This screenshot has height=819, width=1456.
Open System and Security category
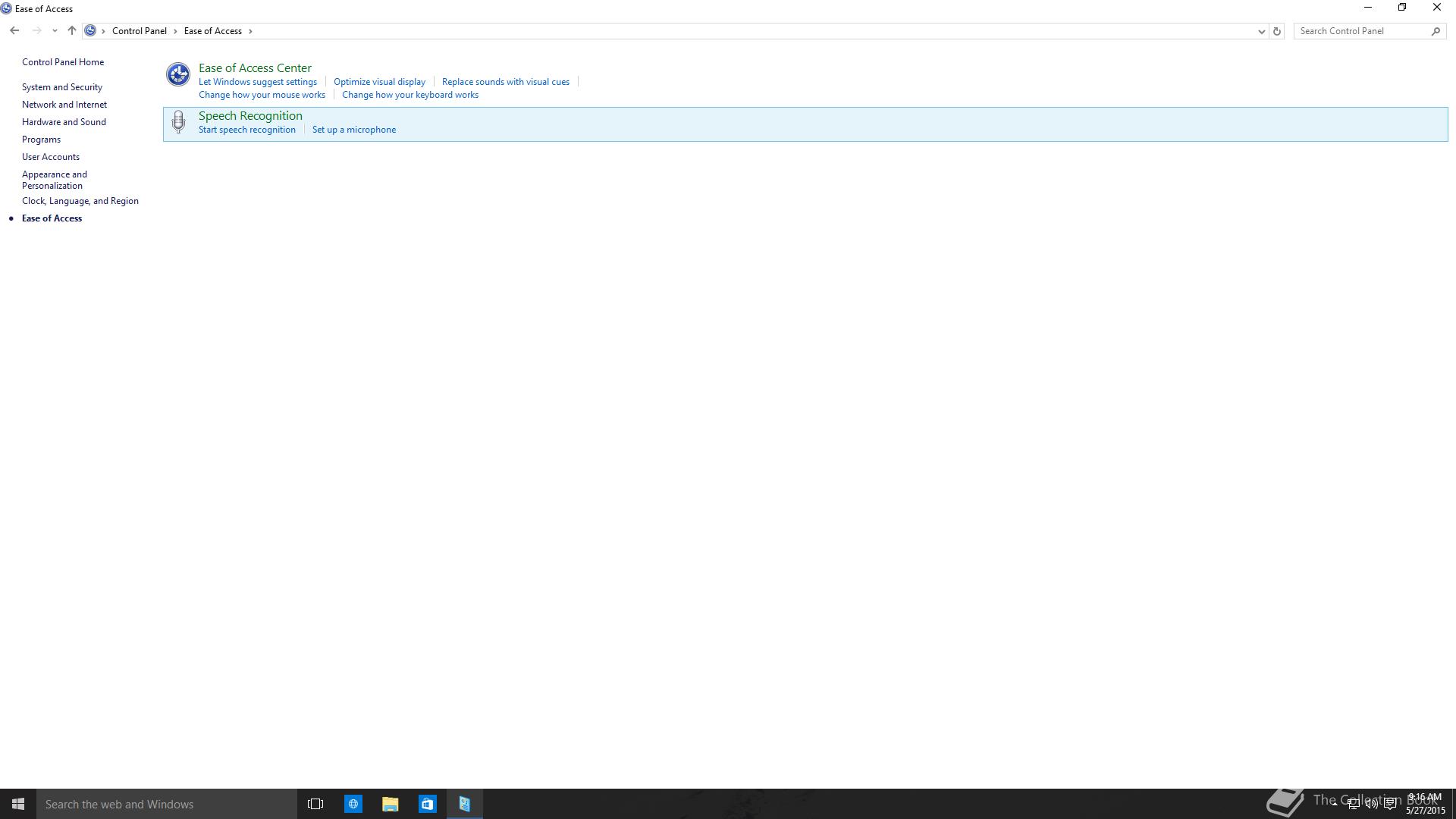(x=62, y=87)
